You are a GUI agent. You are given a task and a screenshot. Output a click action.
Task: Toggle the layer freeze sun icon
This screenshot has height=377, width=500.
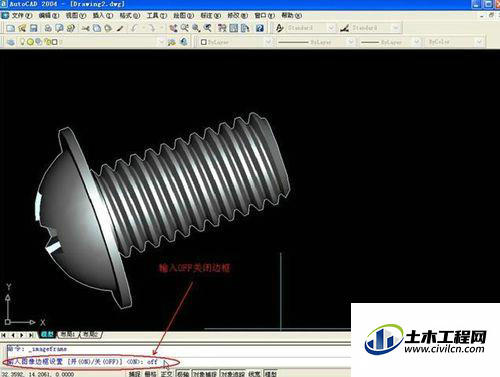(30, 42)
